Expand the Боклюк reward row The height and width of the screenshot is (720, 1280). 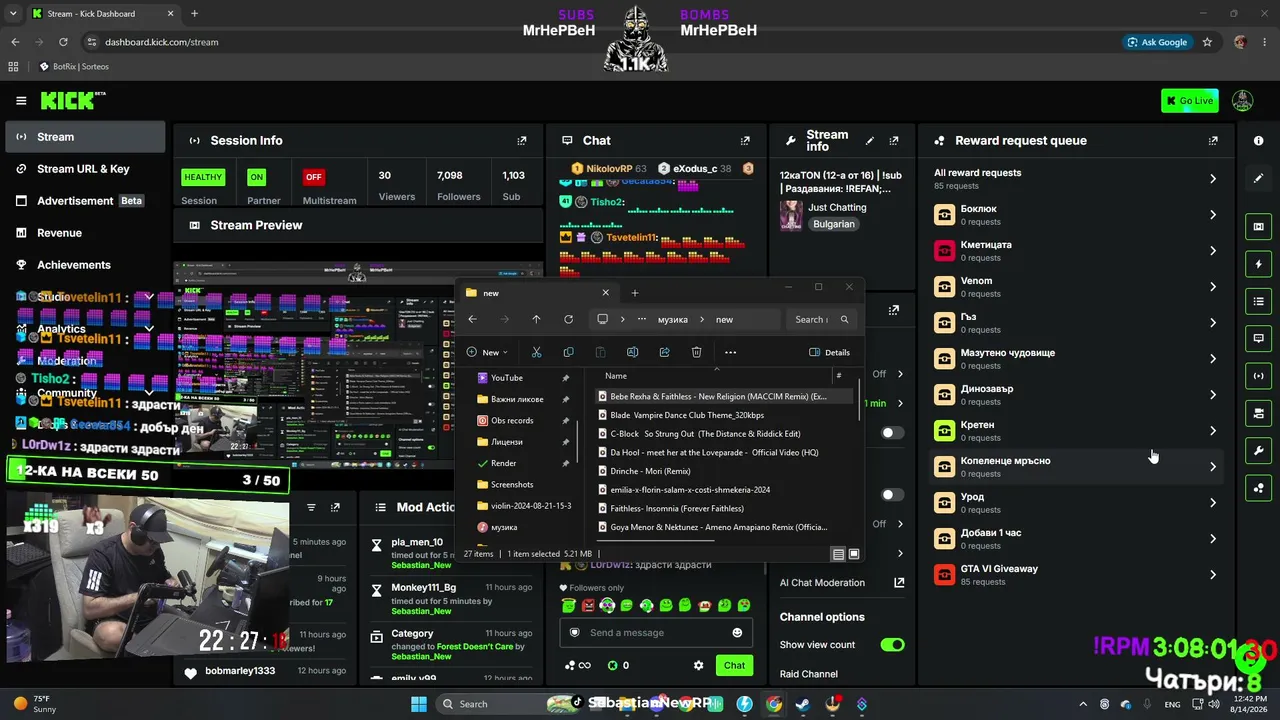pyautogui.click(x=1213, y=215)
